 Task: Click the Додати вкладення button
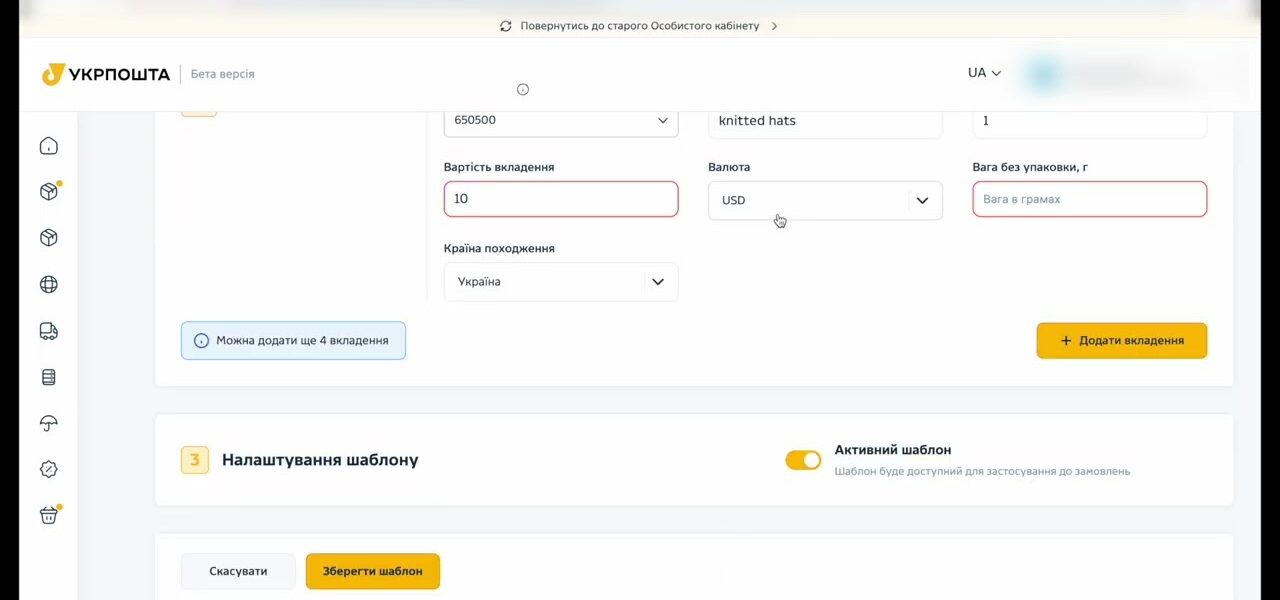[x=1122, y=340]
